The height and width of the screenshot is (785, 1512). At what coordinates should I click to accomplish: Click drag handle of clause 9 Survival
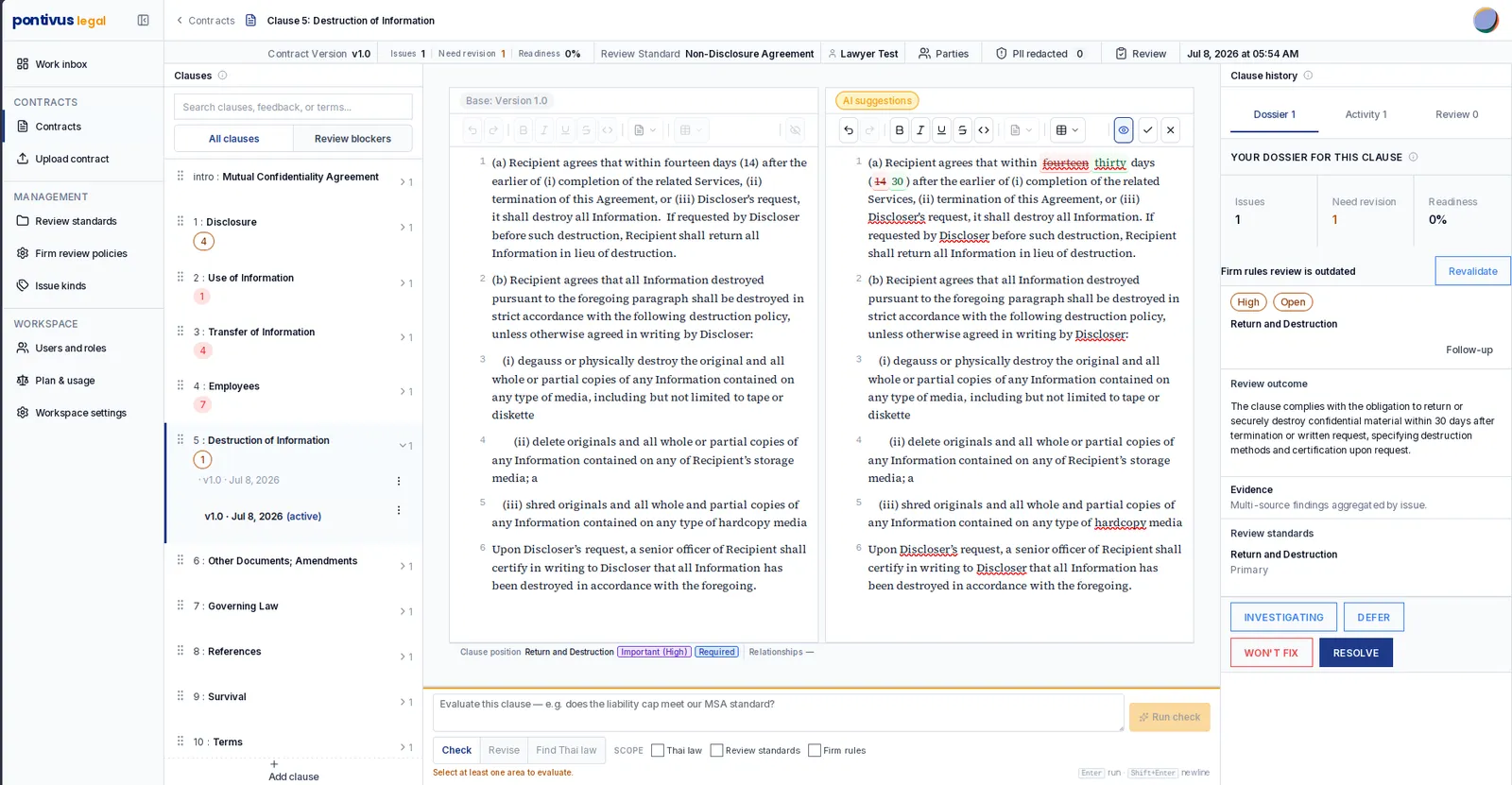pos(180,695)
